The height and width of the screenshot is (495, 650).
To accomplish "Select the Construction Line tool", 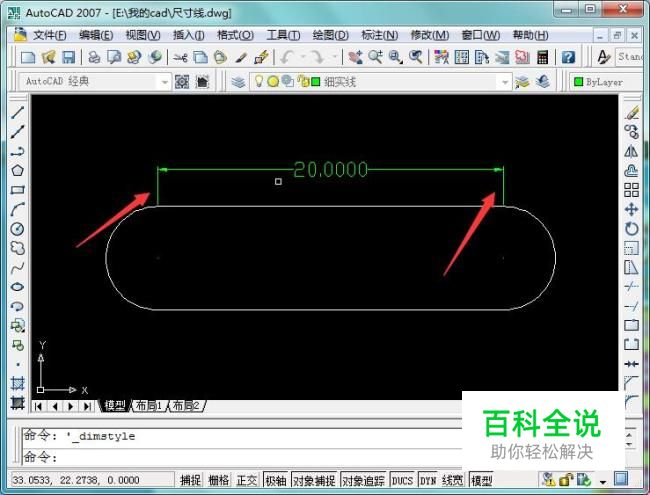I will [x=17, y=131].
